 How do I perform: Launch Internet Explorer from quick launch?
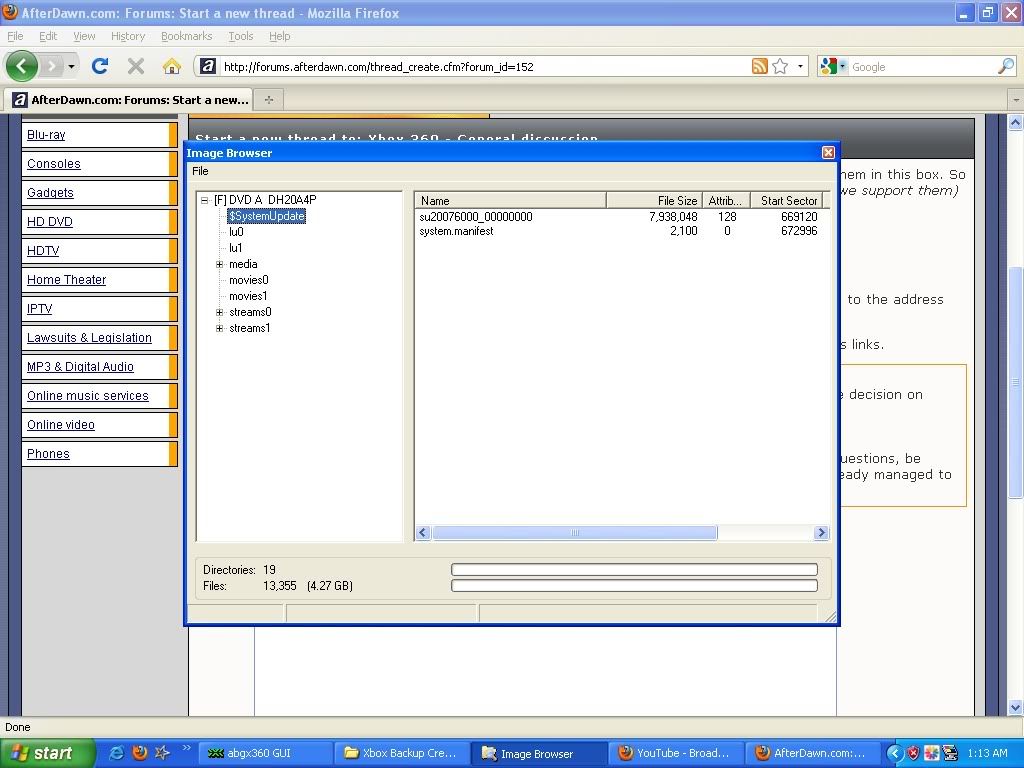pyautogui.click(x=116, y=753)
